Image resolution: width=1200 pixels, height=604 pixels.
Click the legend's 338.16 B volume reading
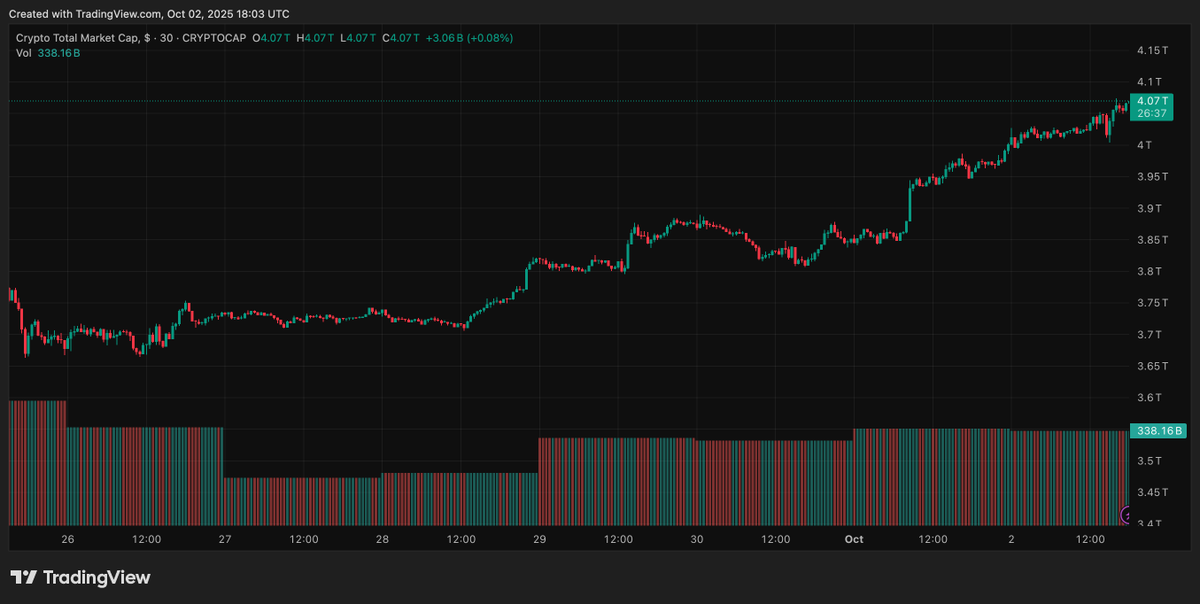click(58, 52)
